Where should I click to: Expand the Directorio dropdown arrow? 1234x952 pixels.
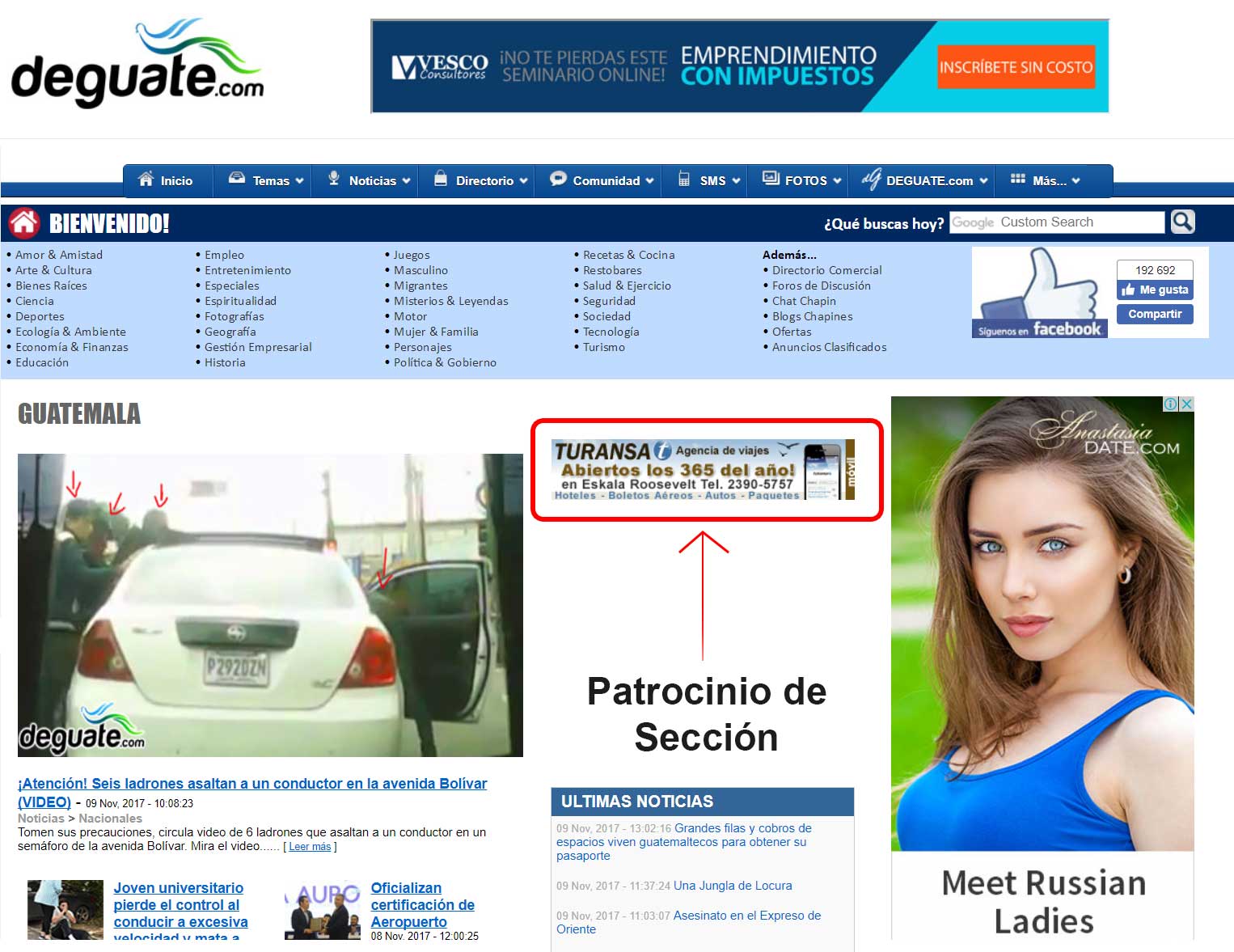coord(523,181)
